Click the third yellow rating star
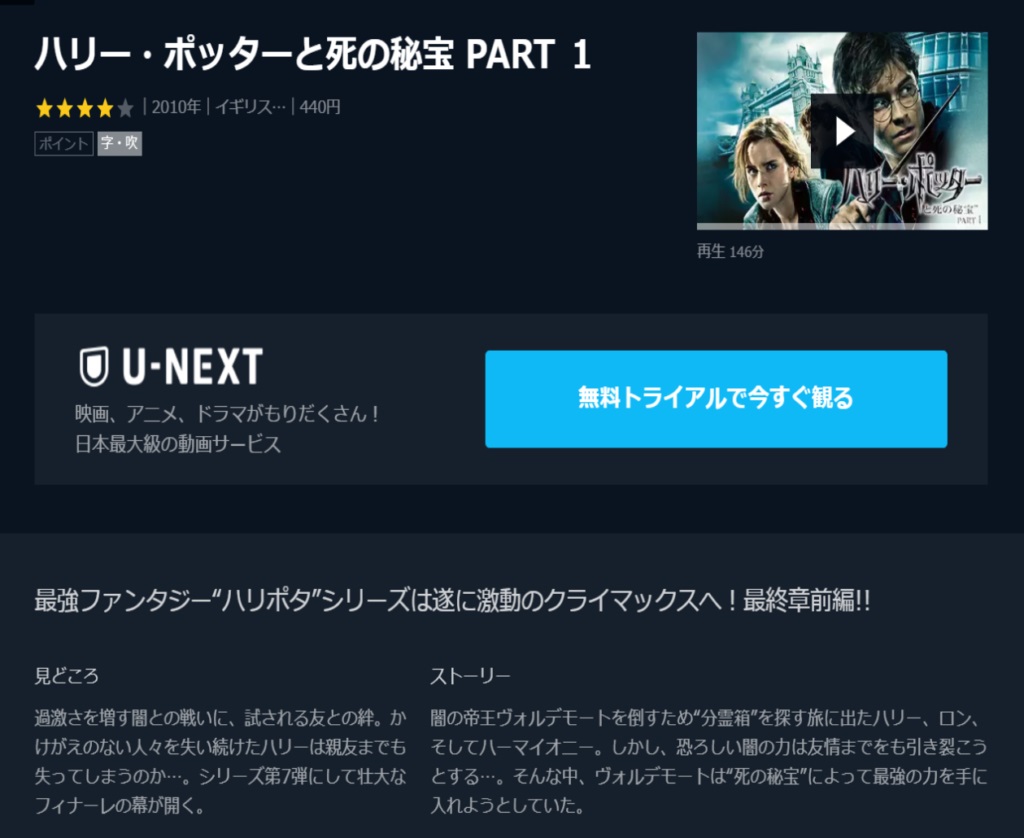This screenshot has height=838, width=1024. [85, 108]
